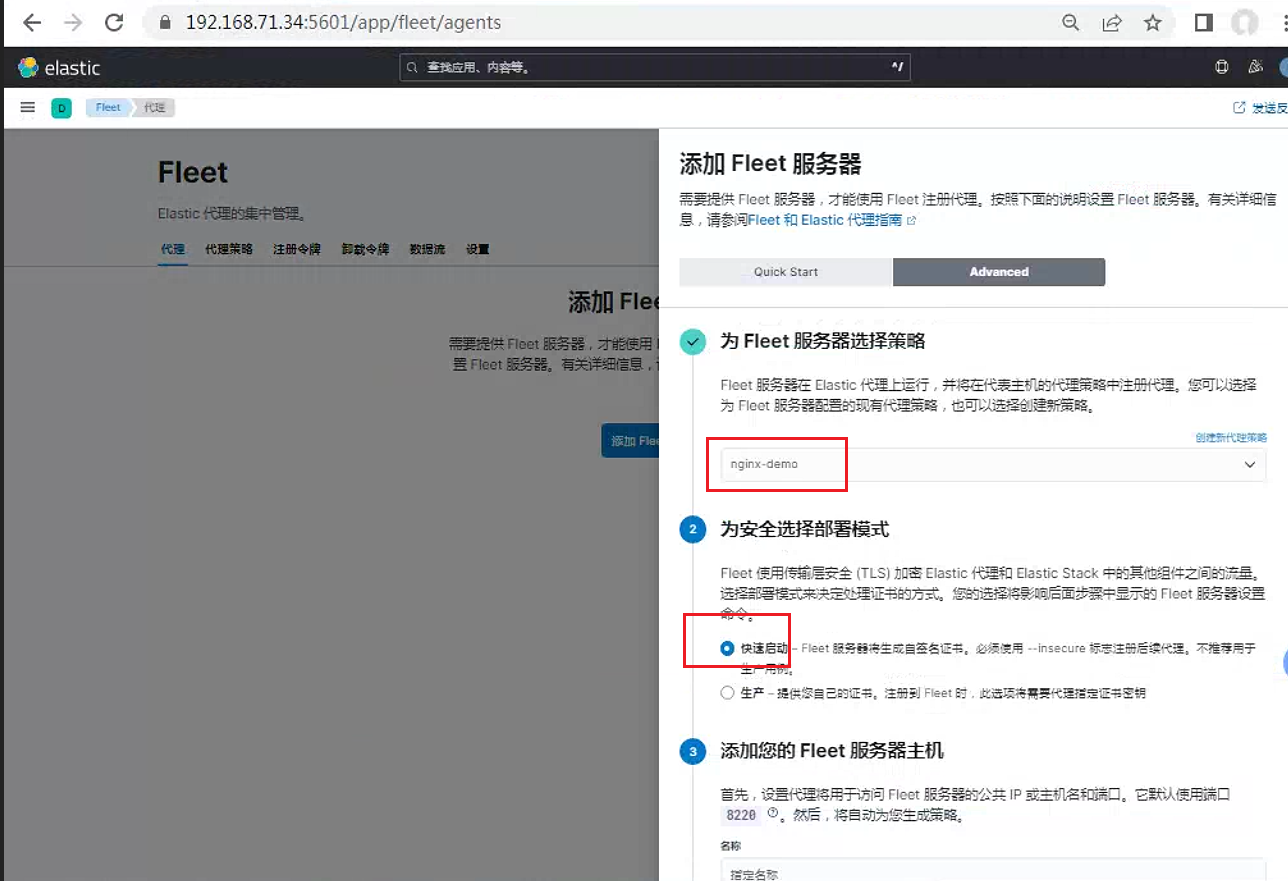1288x881 pixels.
Task: Bookmark this page with the star icon
Action: coord(1153,22)
